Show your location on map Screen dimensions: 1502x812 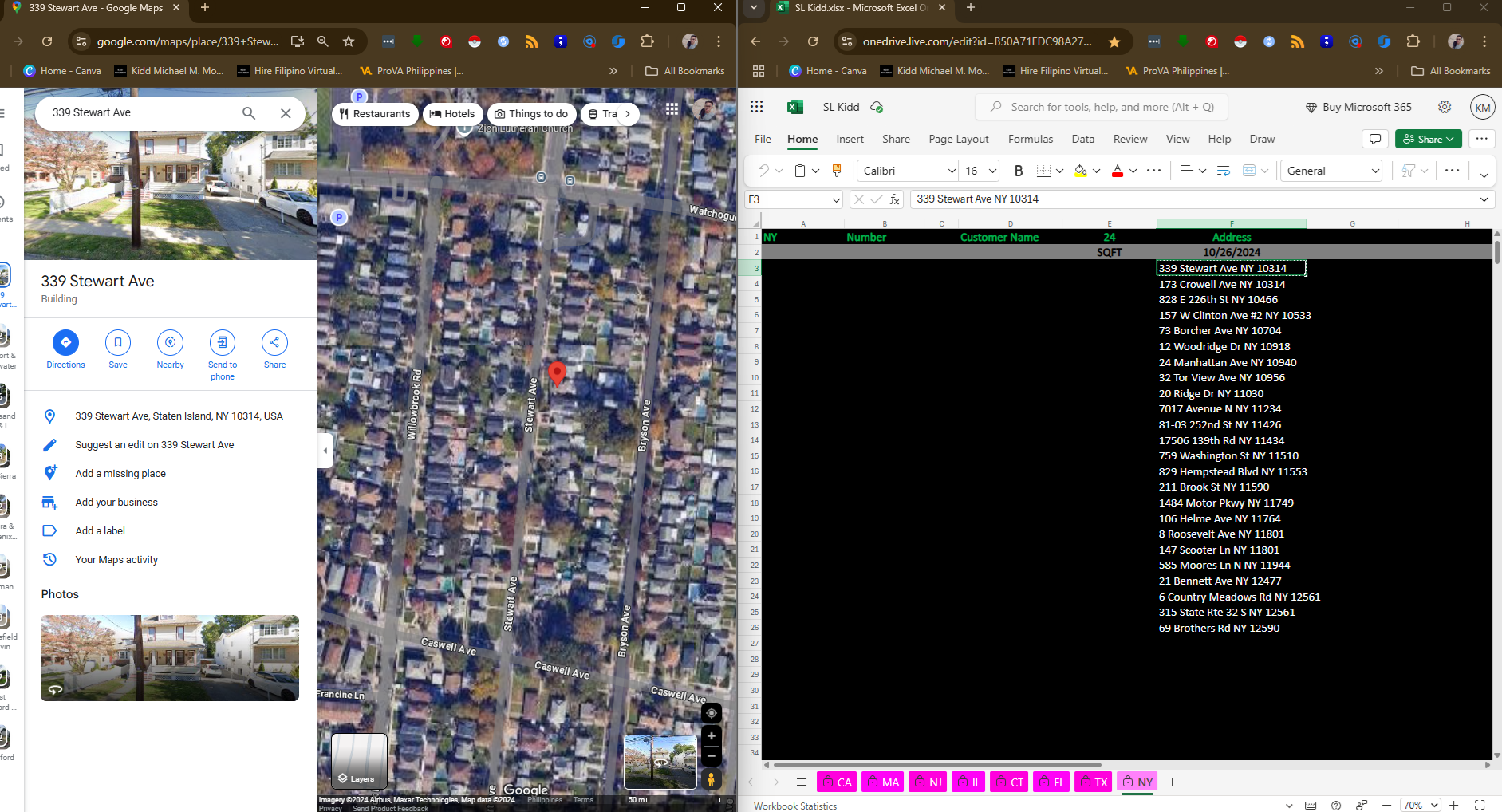point(712,713)
